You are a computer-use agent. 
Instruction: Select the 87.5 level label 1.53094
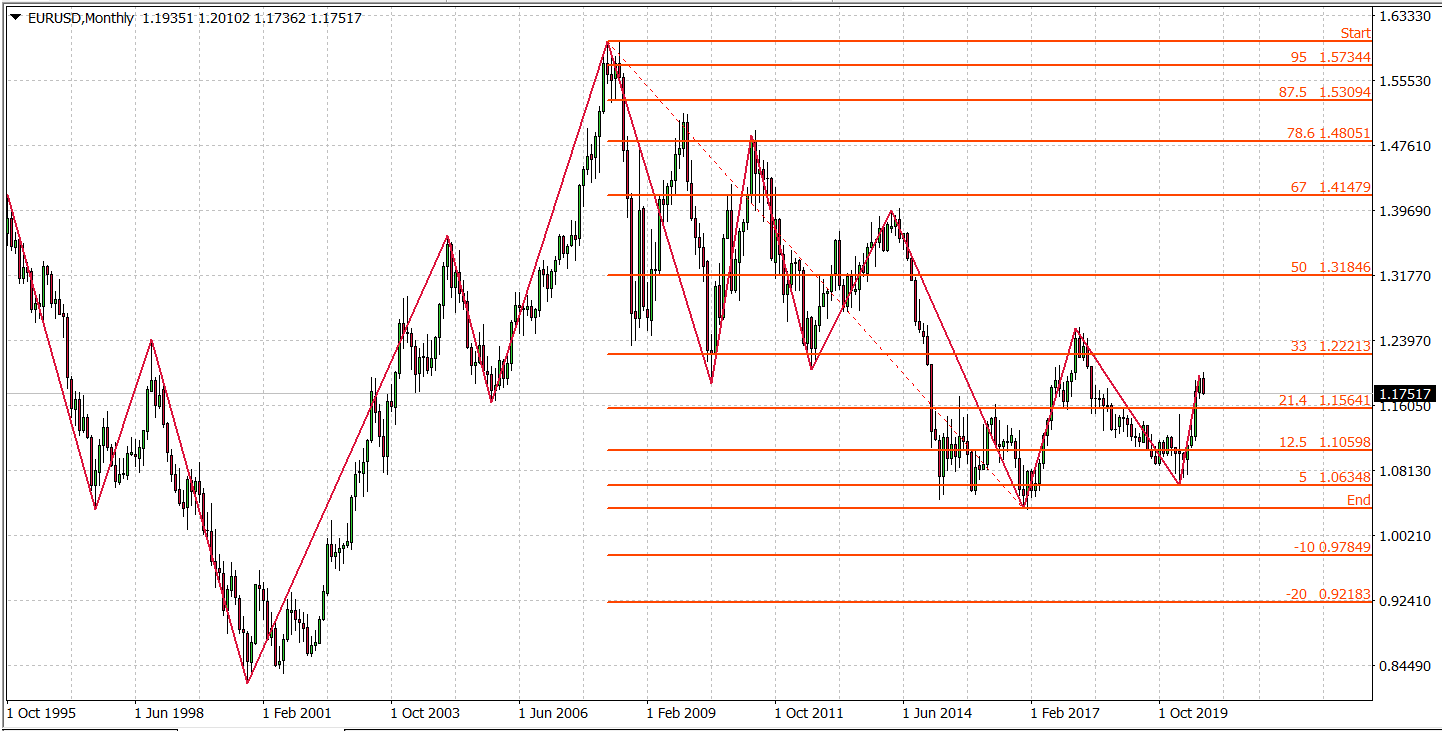pos(1325,92)
